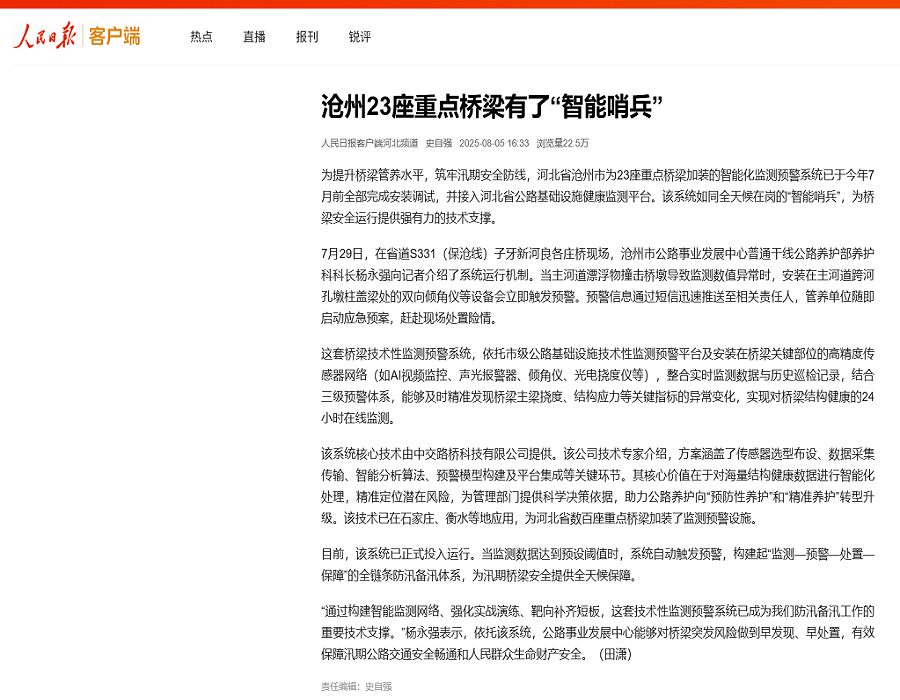This screenshot has width=900, height=700.
Task: Go to the 锐评 section
Action: click(x=360, y=37)
